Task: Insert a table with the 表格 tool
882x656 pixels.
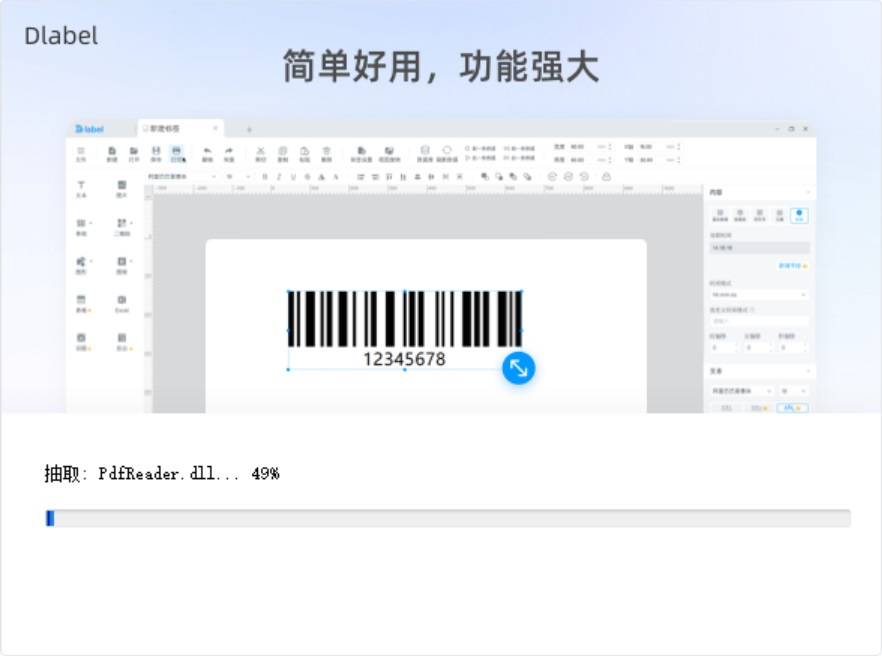Action: [x=80, y=300]
